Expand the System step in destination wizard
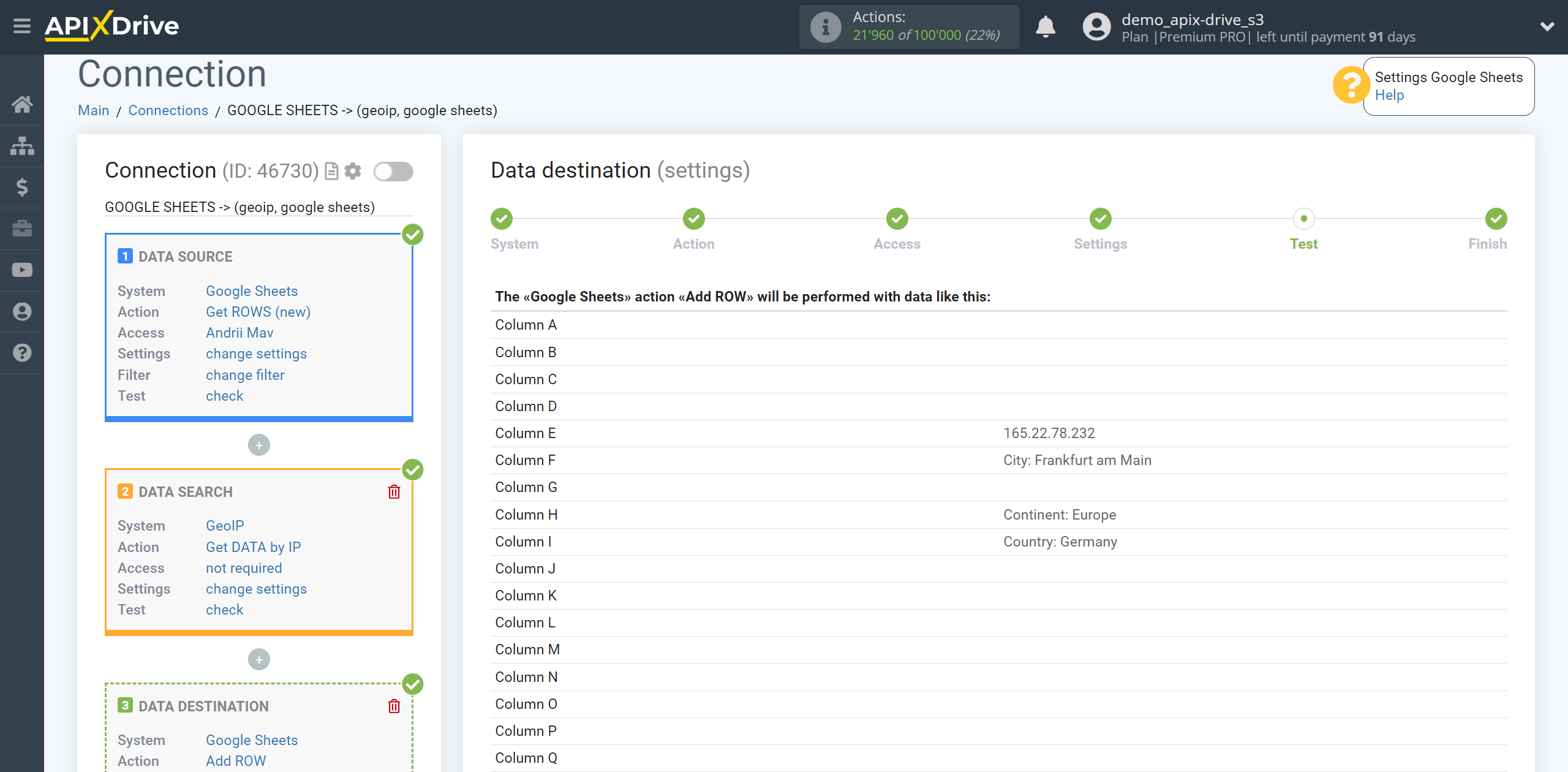The height and width of the screenshot is (772, 1568). click(502, 218)
